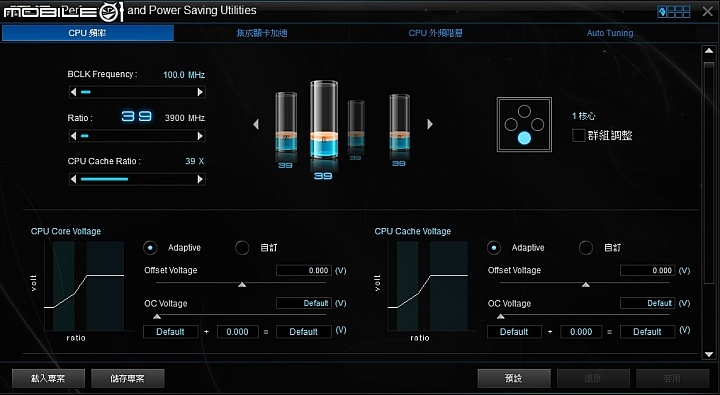Click the 39 X cache ratio value
The height and width of the screenshot is (395, 720).
tap(195, 161)
